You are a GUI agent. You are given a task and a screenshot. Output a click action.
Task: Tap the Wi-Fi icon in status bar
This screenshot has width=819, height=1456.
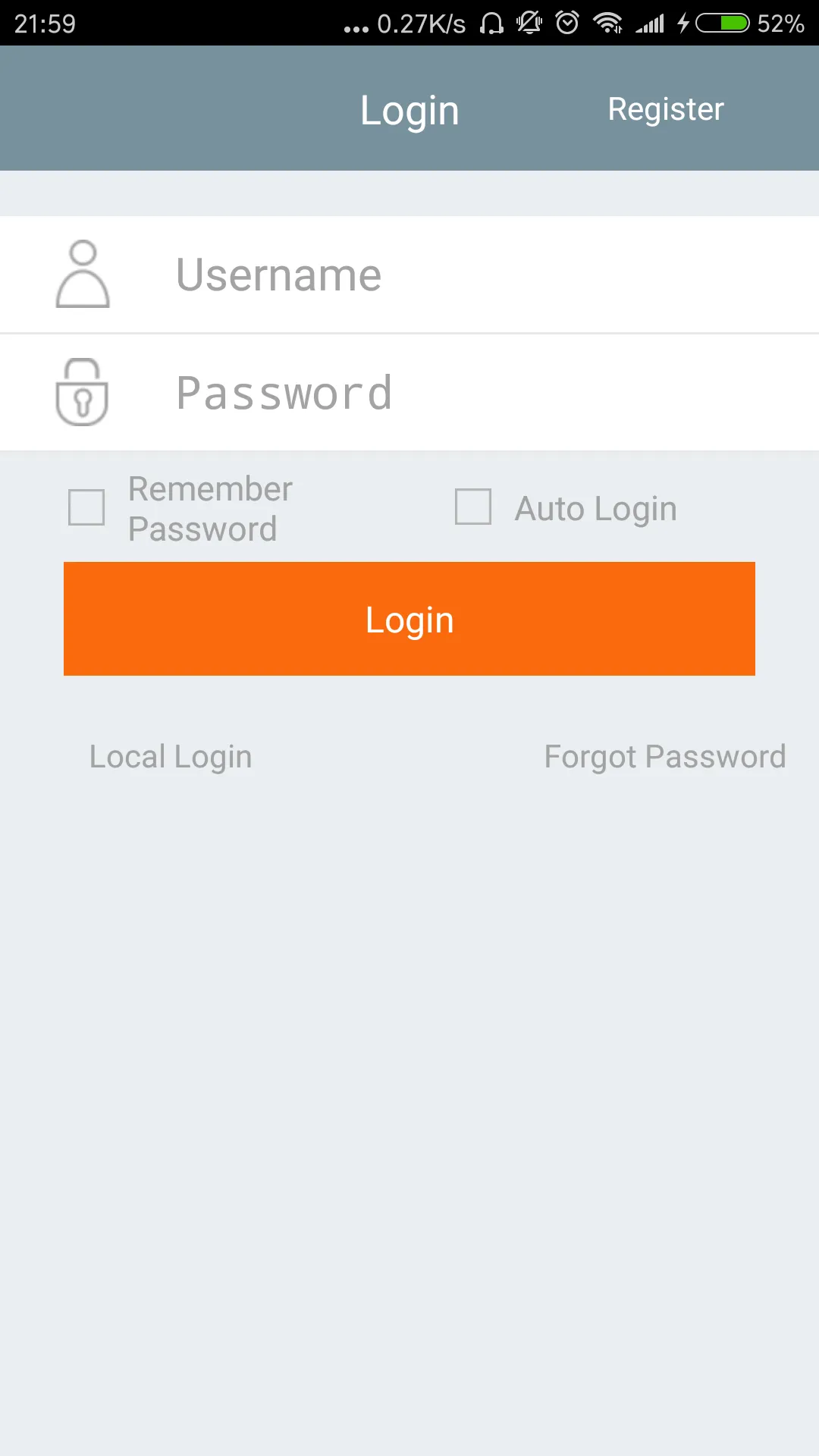(x=607, y=24)
